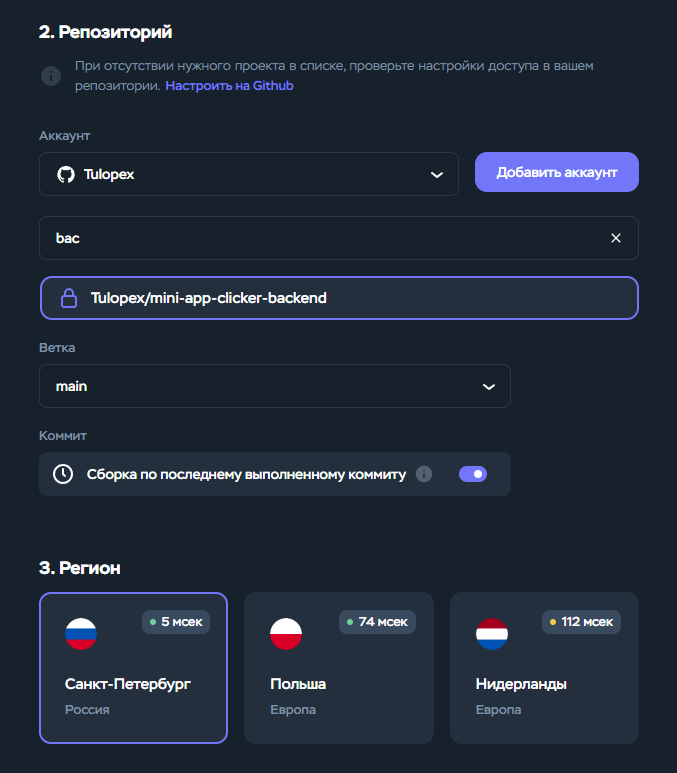Click the Poland flag icon

click(x=286, y=633)
